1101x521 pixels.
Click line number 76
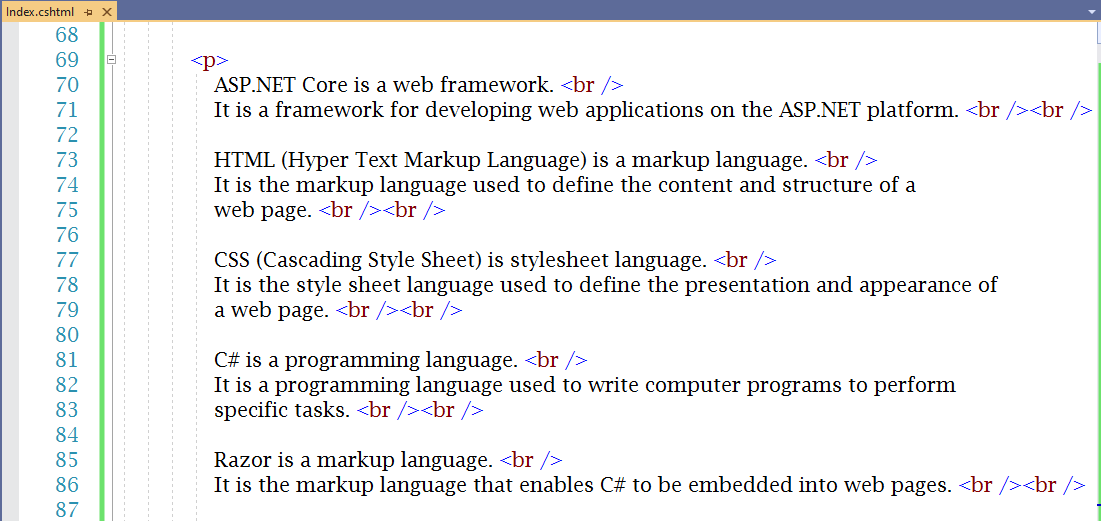click(67, 235)
